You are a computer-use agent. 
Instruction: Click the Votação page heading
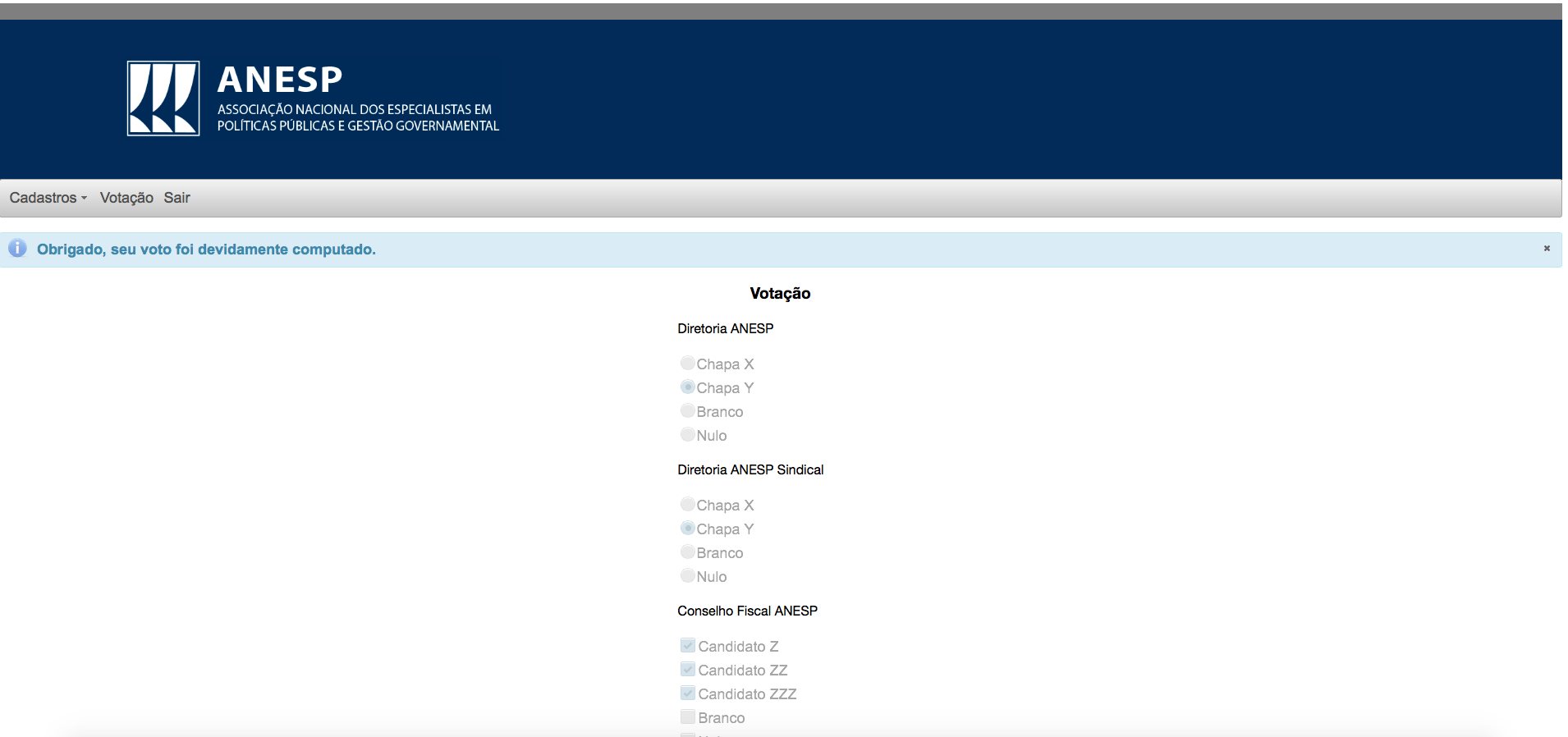[780, 293]
